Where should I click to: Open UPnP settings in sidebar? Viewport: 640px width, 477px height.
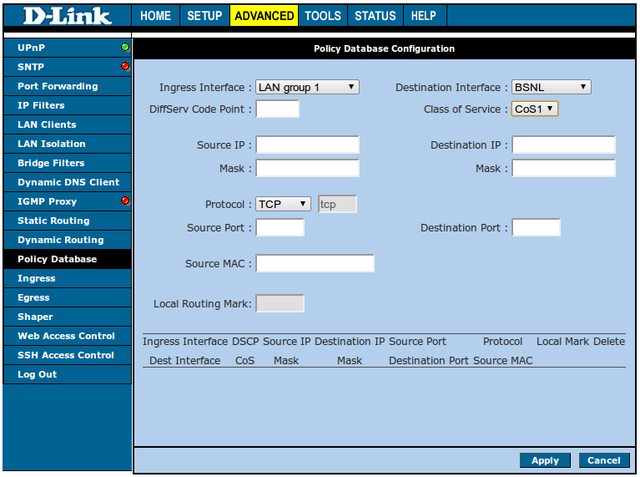[67, 48]
